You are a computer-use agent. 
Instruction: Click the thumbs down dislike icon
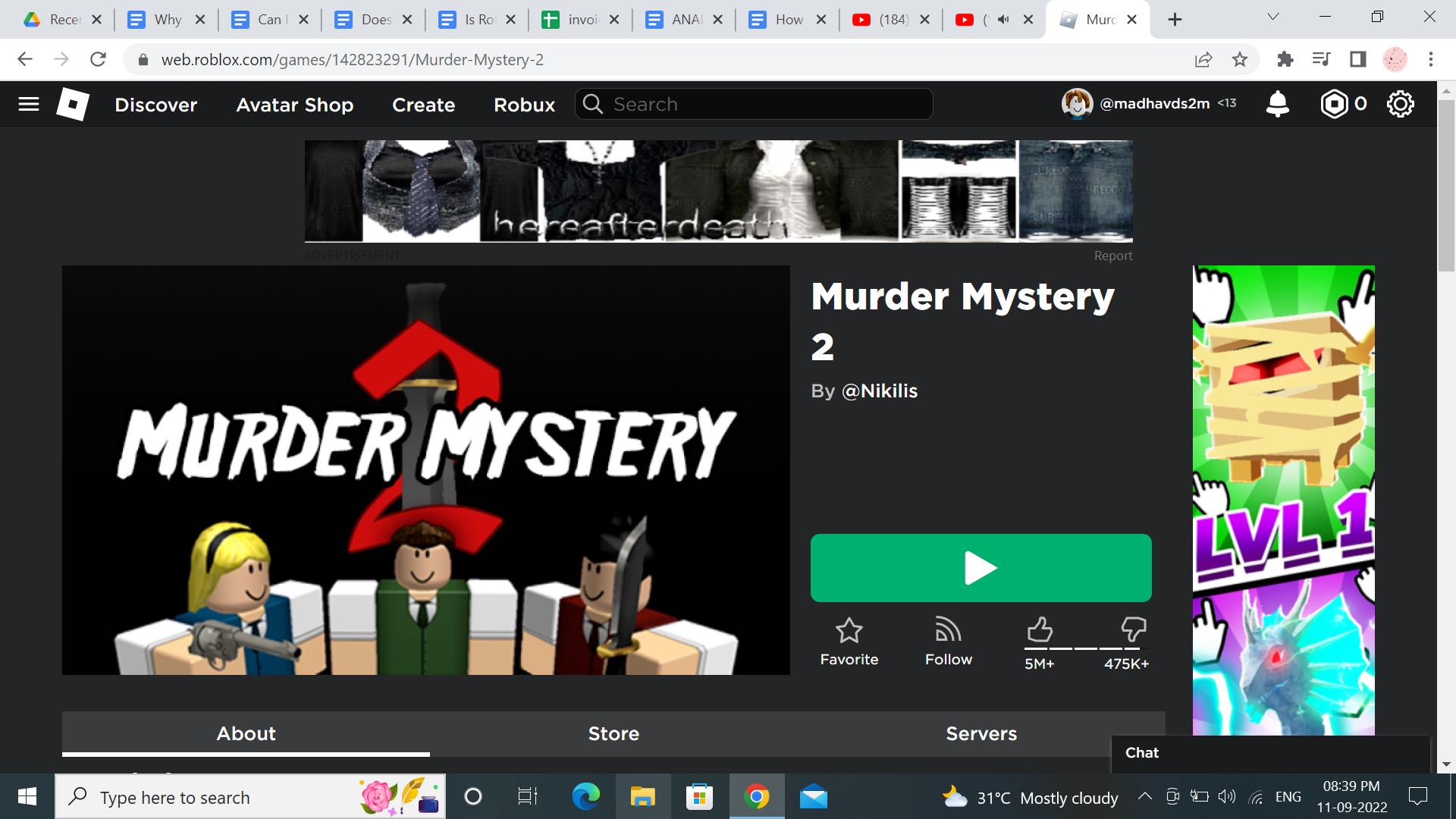tap(1134, 629)
